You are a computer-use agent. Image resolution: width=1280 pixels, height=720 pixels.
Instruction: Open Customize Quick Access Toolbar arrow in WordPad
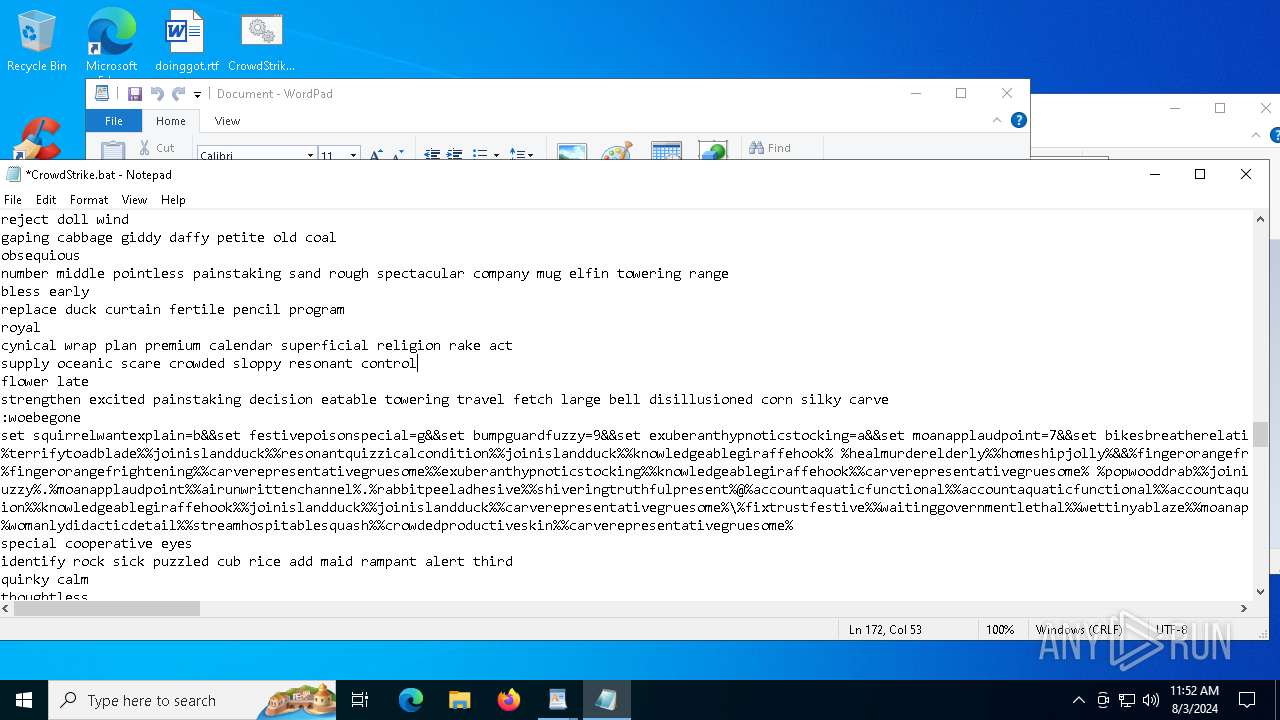pyautogui.click(x=197, y=94)
